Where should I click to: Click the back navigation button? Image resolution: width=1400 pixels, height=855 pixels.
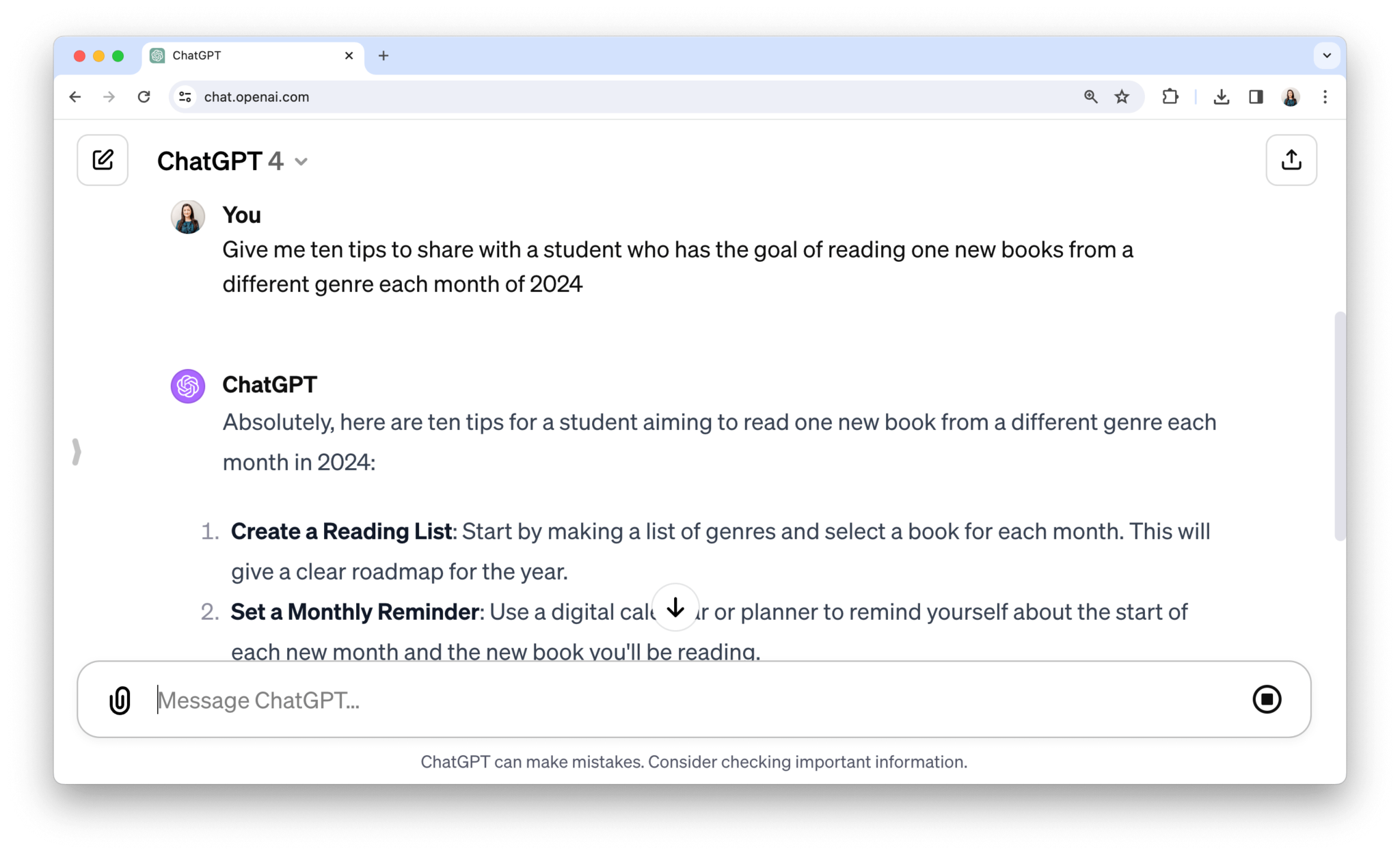[75, 96]
